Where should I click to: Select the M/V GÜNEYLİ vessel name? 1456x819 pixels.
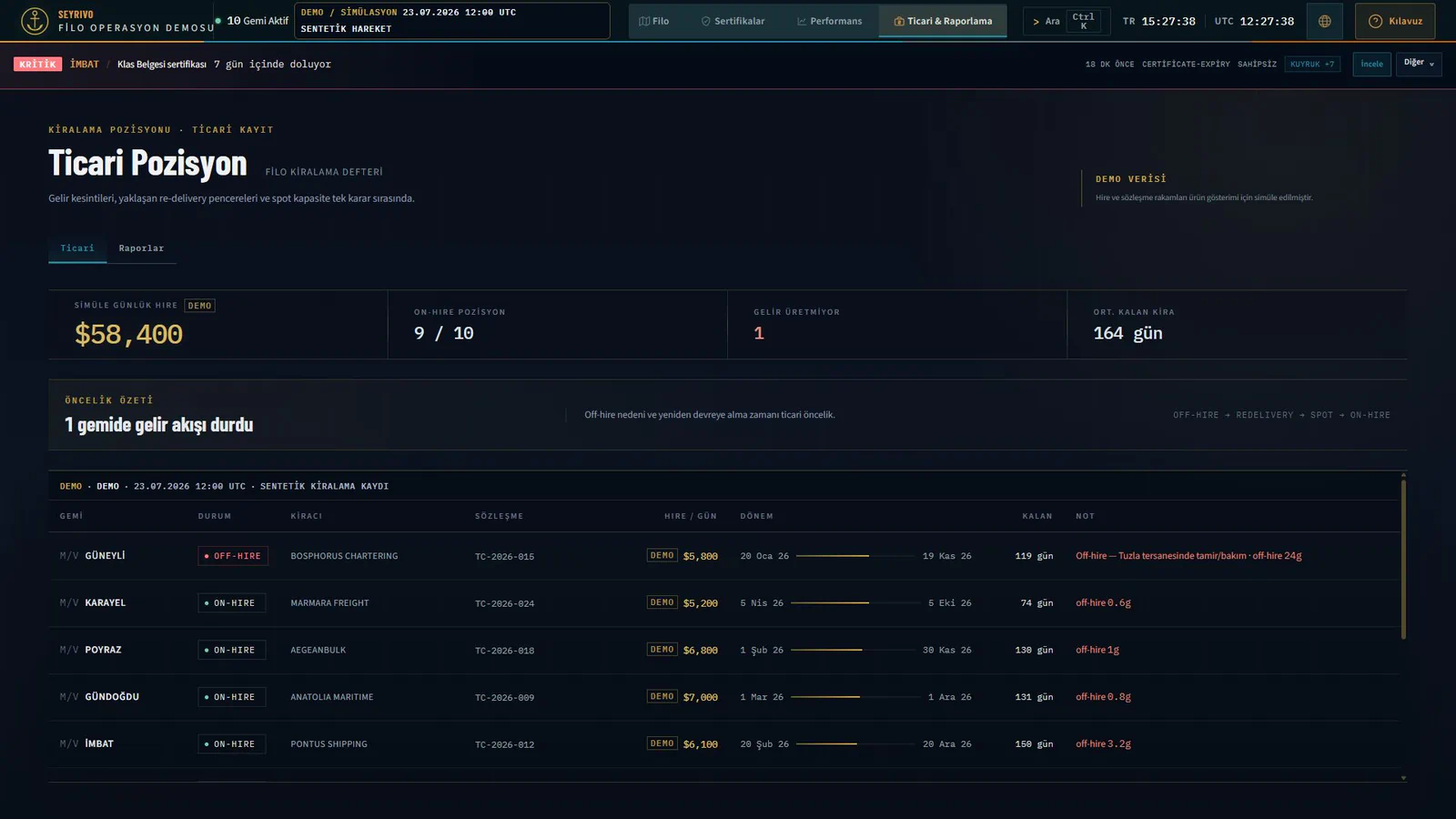(x=93, y=556)
